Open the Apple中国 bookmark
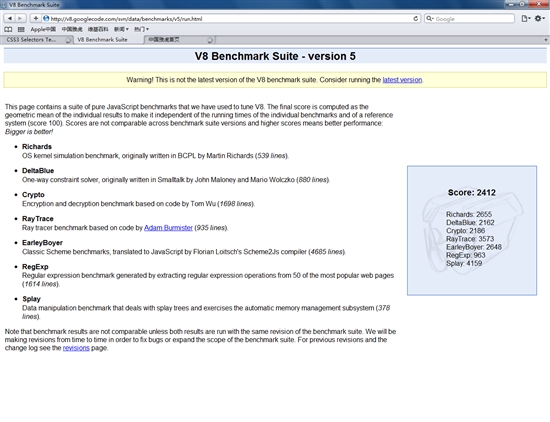This screenshot has width=550, height=422. (43, 29)
